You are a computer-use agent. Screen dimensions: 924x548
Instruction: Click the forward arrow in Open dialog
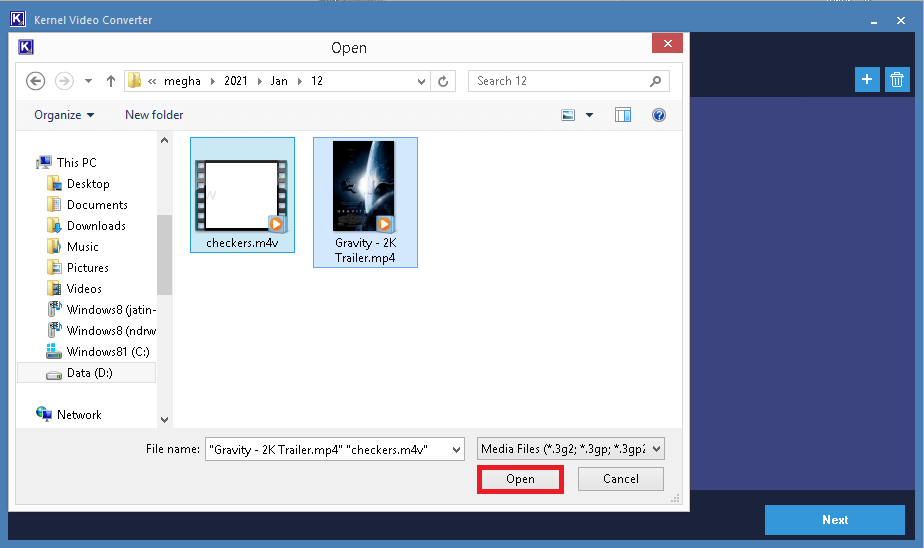64,81
